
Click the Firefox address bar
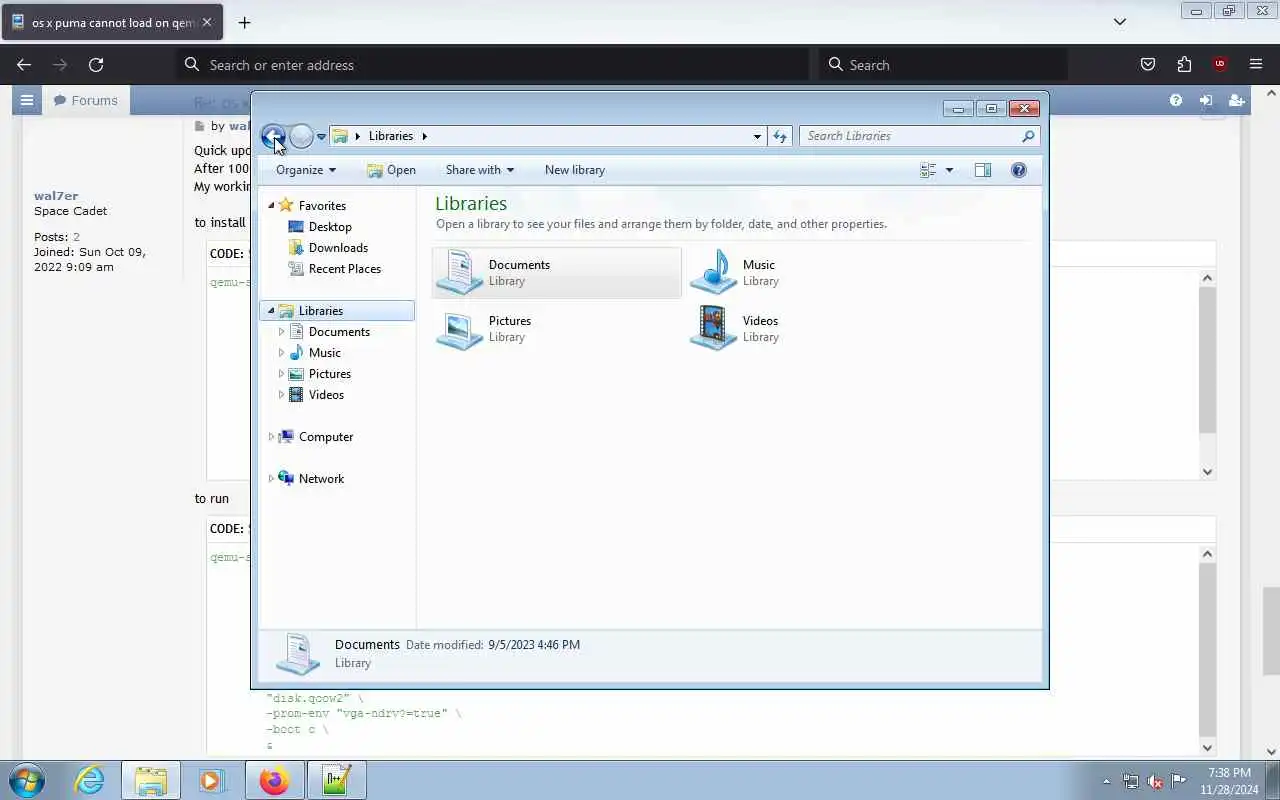tap(493, 64)
